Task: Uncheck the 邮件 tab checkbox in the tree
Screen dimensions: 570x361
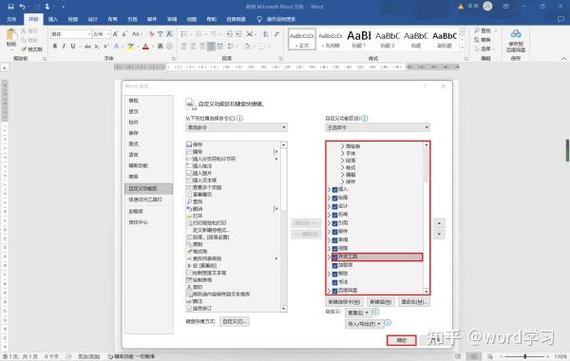Action: pyautogui.click(x=335, y=232)
